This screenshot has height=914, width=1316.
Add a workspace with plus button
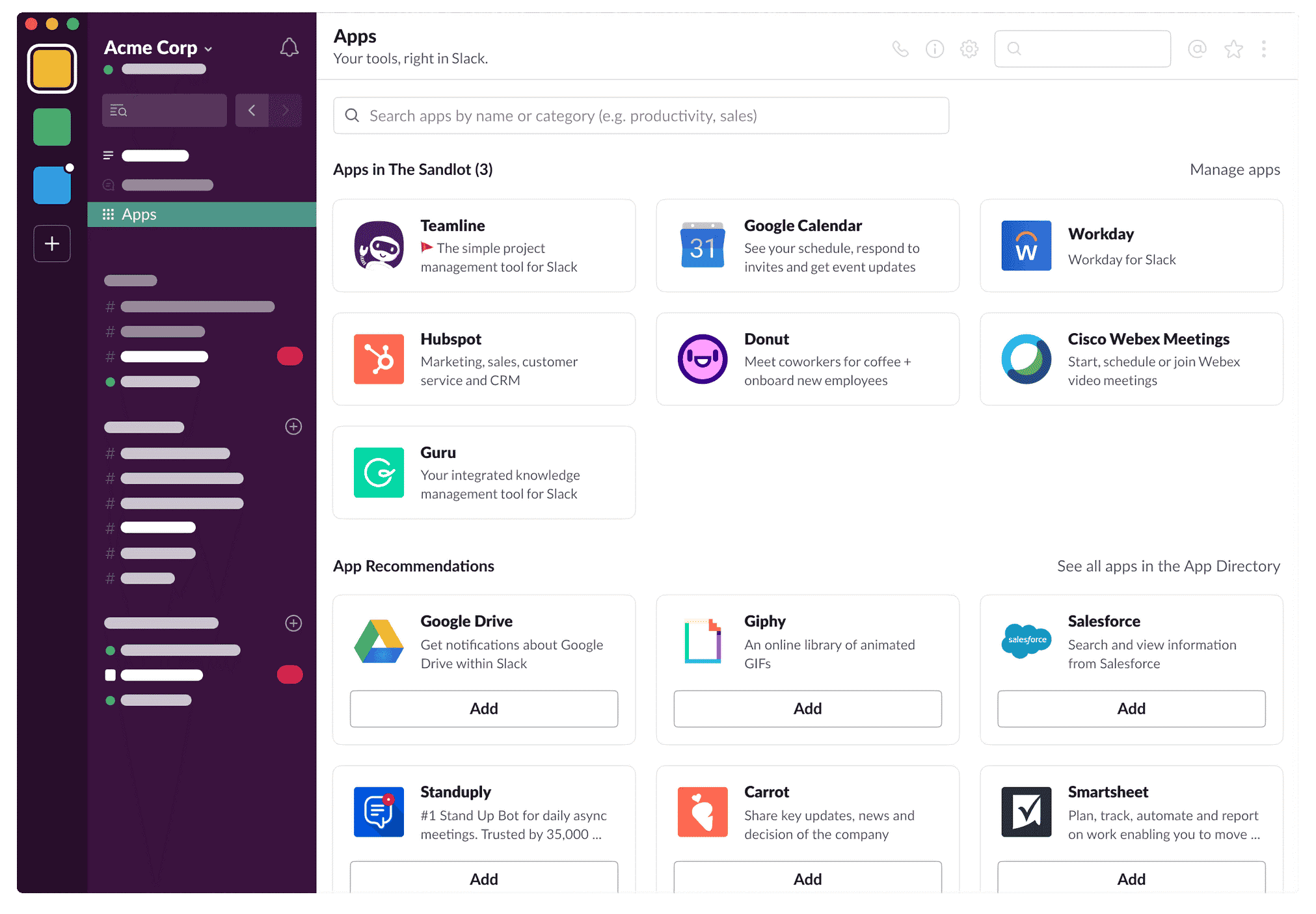coord(52,244)
